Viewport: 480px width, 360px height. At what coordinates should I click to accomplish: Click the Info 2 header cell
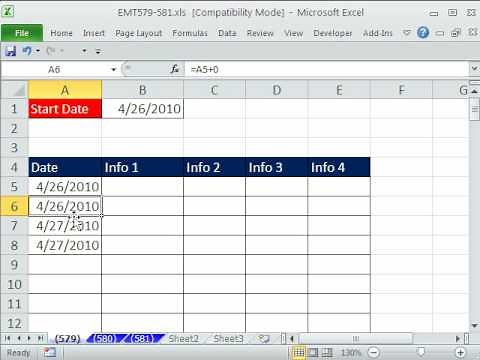click(x=214, y=167)
